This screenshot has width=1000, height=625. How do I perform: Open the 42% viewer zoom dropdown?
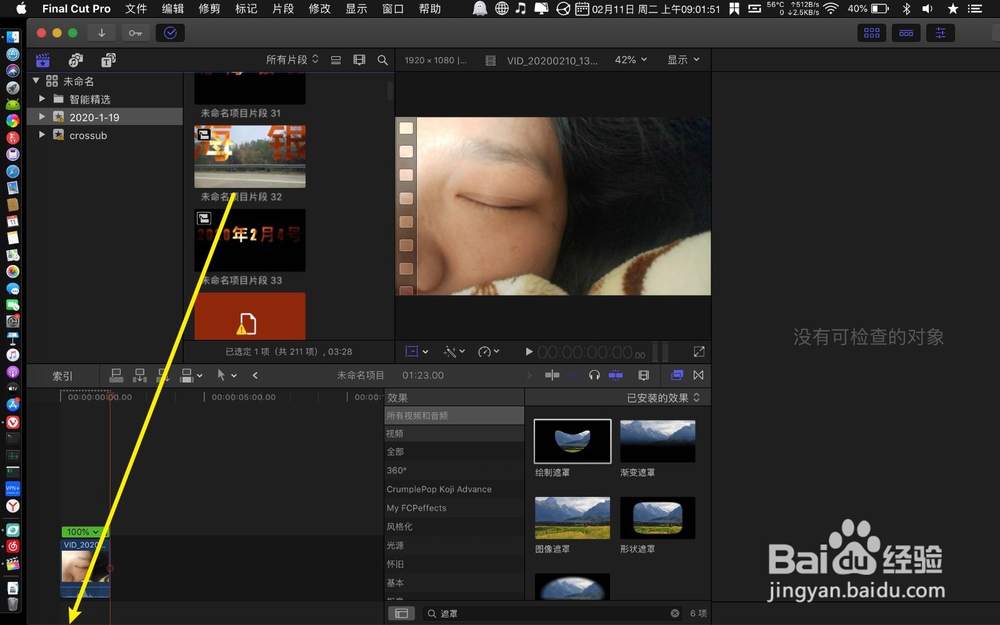coord(630,59)
